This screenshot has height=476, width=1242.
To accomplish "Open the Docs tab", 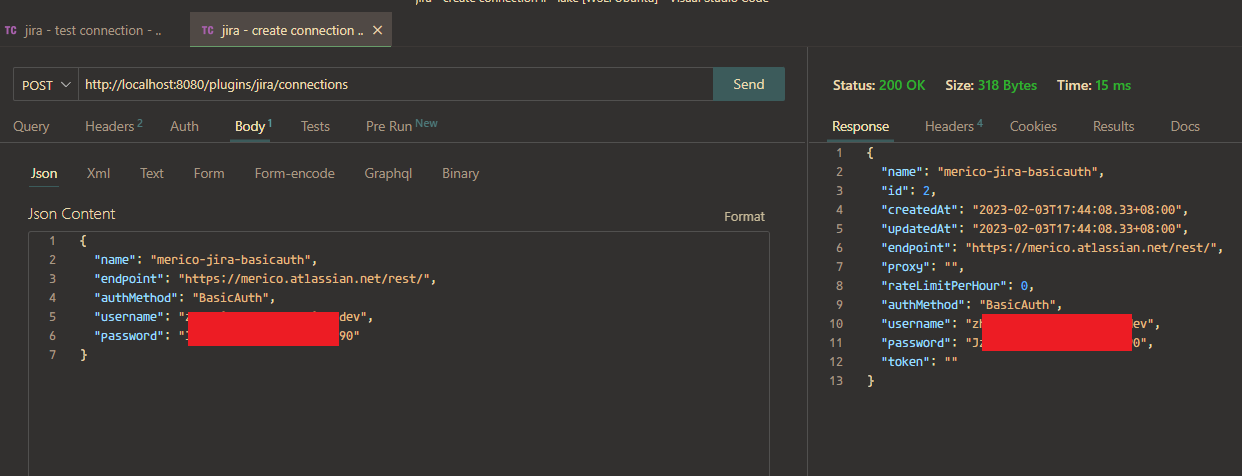I will click(x=1185, y=126).
